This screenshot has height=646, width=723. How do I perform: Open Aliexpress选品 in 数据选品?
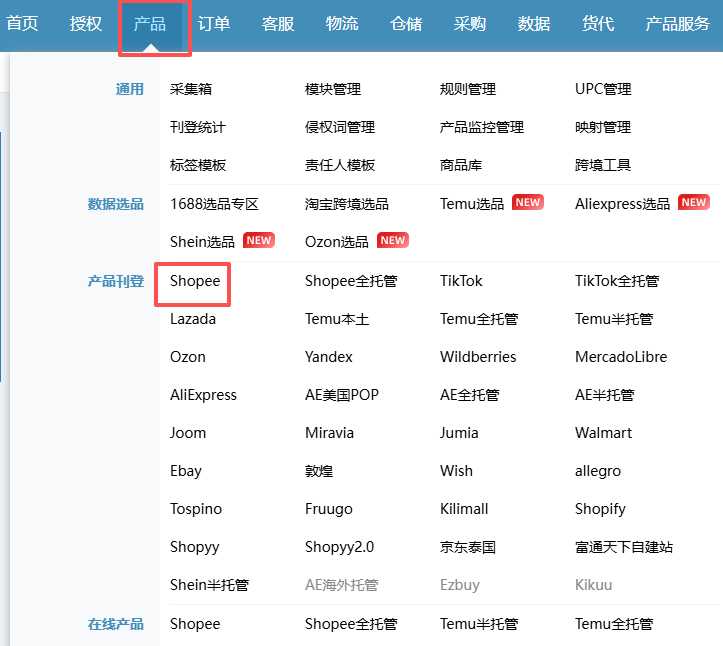[x=622, y=204]
